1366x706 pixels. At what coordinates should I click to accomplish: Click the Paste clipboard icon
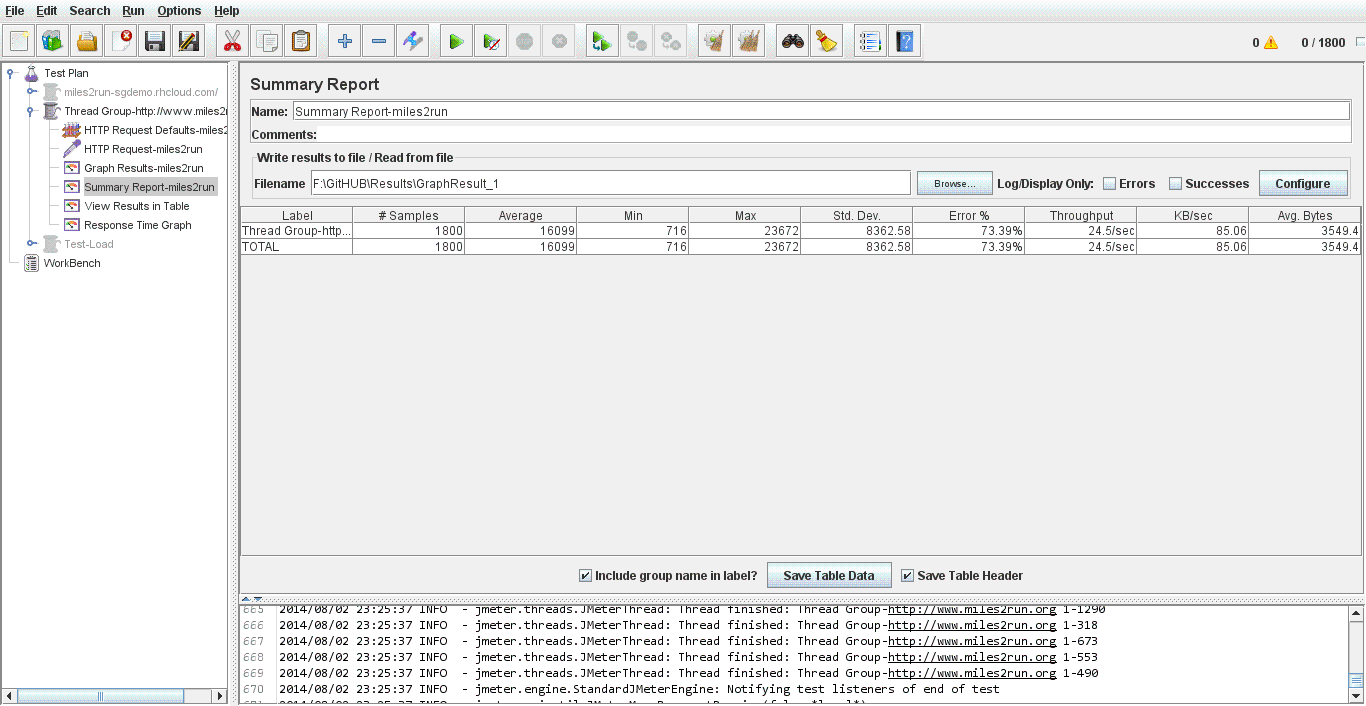[300, 42]
